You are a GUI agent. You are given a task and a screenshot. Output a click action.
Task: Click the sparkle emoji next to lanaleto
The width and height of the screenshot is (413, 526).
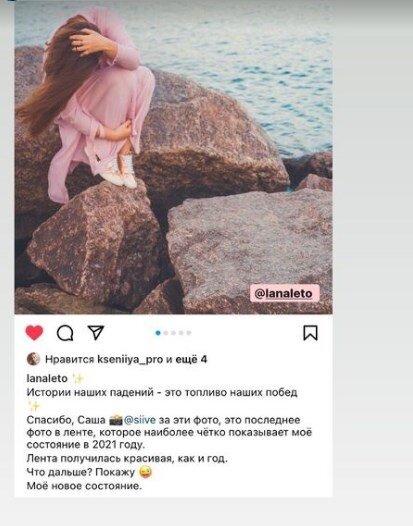pos(78,378)
